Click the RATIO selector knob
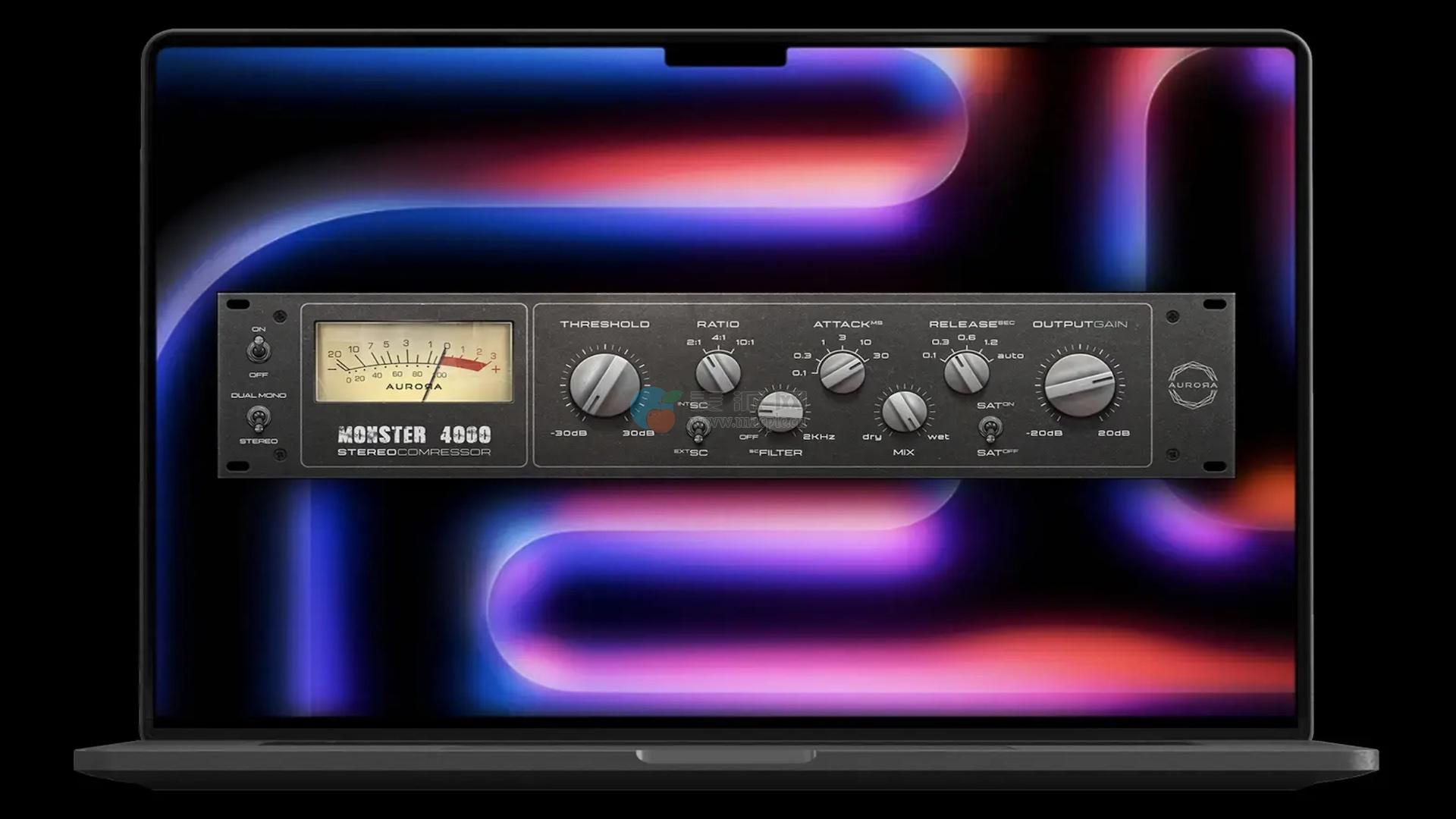The image size is (1456, 819). [x=717, y=372]
